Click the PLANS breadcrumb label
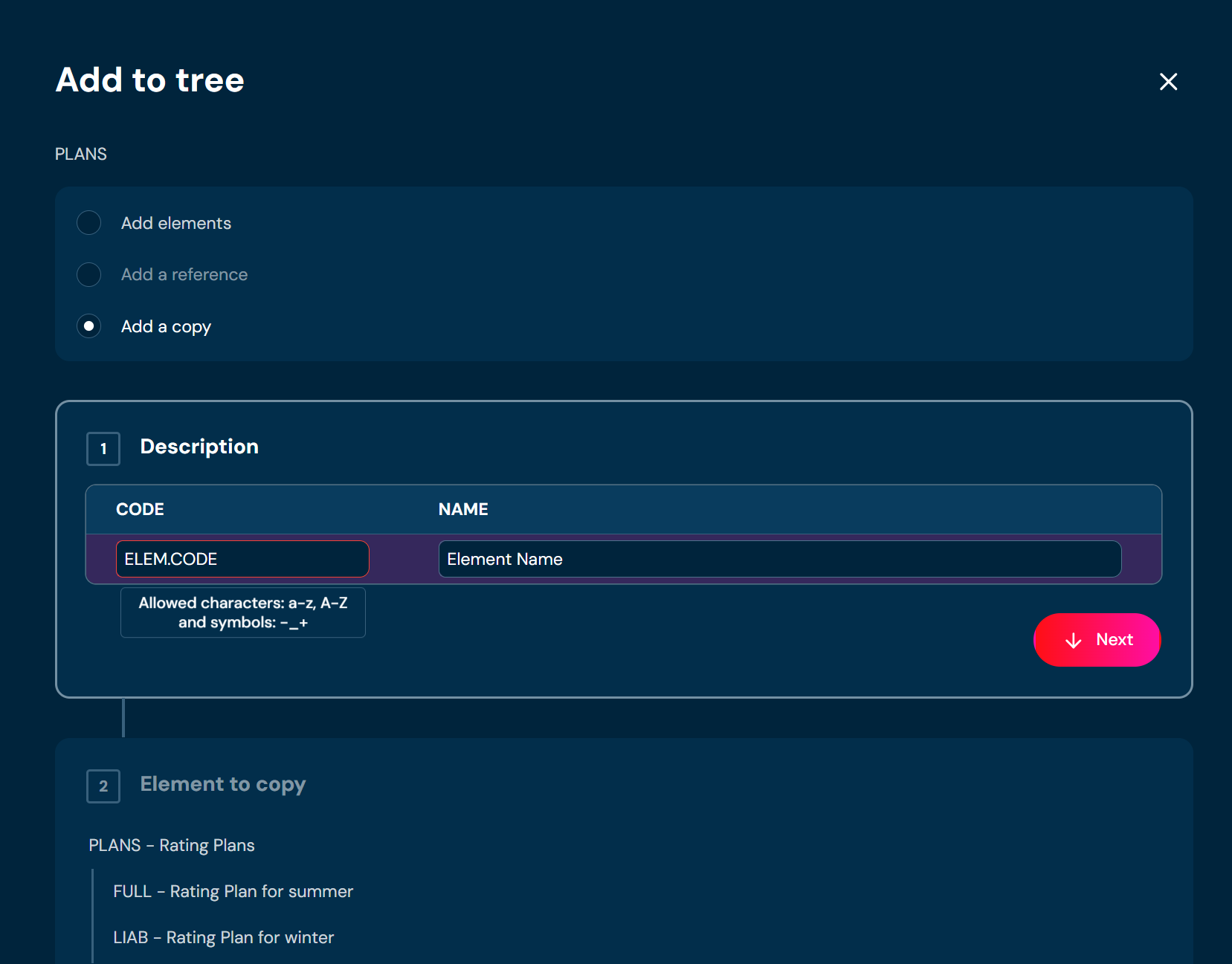The image size is (1232, 964). click(81, 154)
